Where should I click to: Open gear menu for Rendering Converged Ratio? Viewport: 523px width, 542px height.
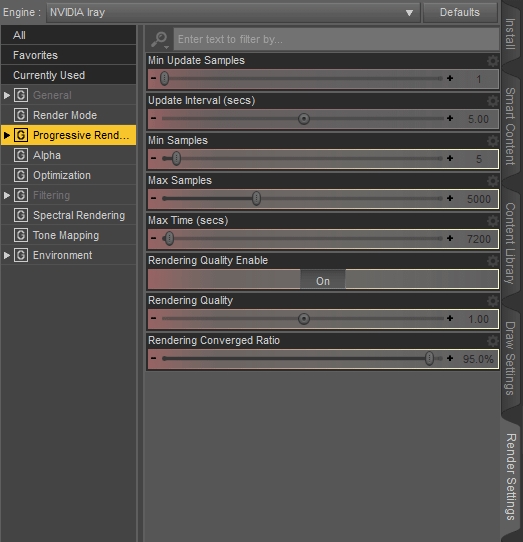point(493,341)
